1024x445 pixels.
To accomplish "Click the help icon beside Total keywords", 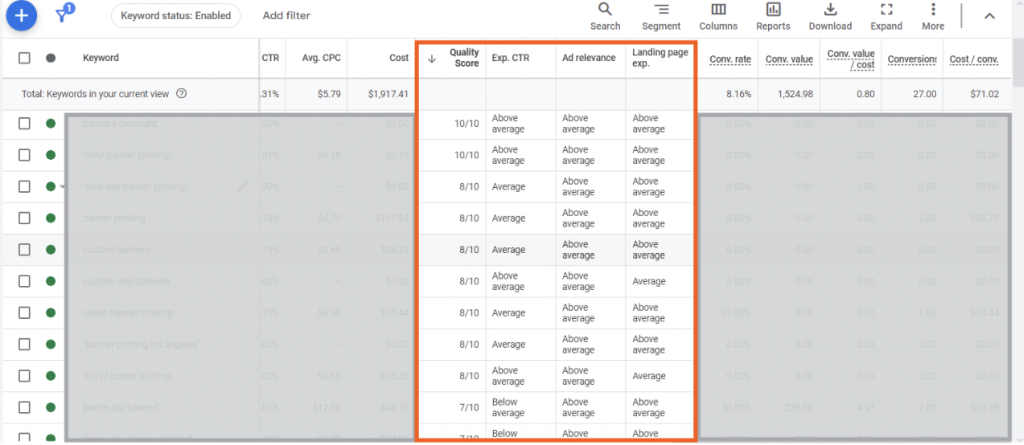I will (x=181, y=93).
